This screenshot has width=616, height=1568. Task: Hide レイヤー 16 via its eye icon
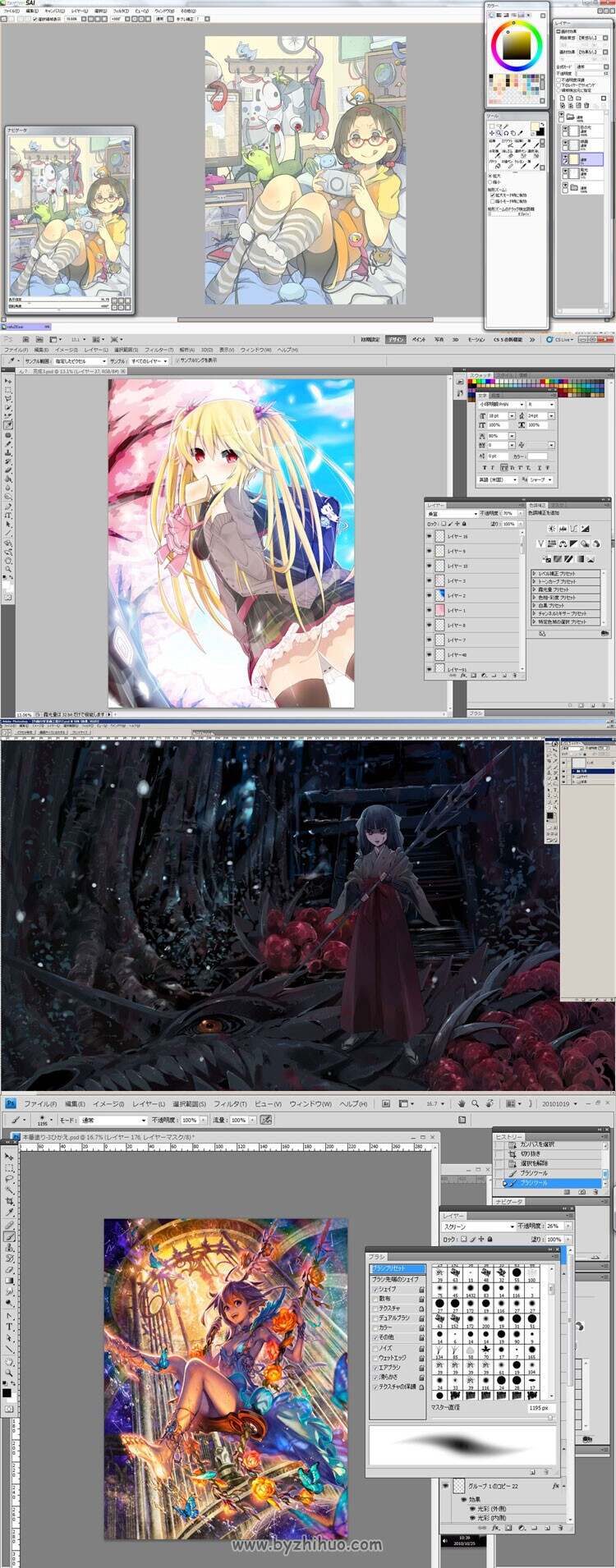(x=429, y=536)
